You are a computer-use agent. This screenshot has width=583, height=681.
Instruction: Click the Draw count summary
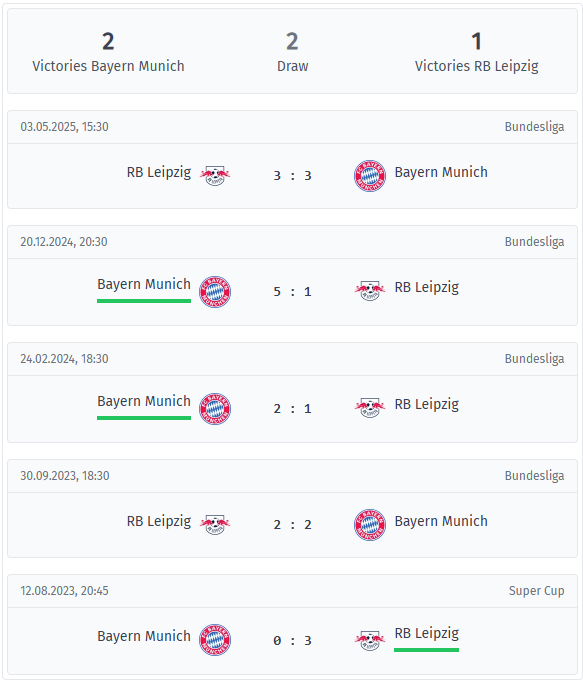pyautogui.click(x=292, y=52)
